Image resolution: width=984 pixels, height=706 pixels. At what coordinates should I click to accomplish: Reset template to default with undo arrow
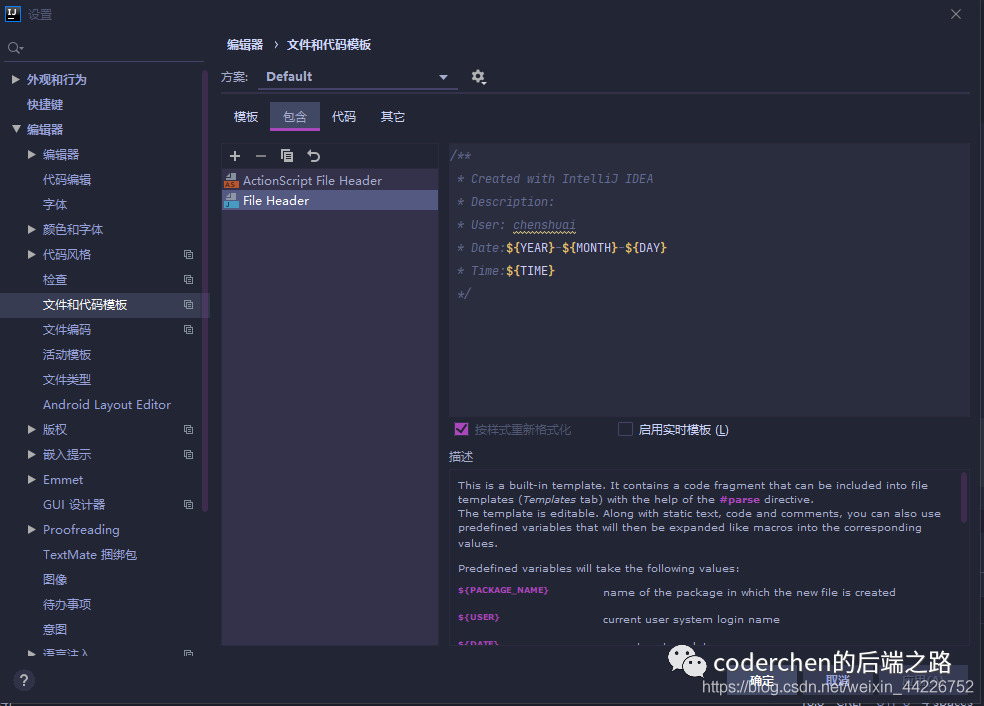[313, 156]
